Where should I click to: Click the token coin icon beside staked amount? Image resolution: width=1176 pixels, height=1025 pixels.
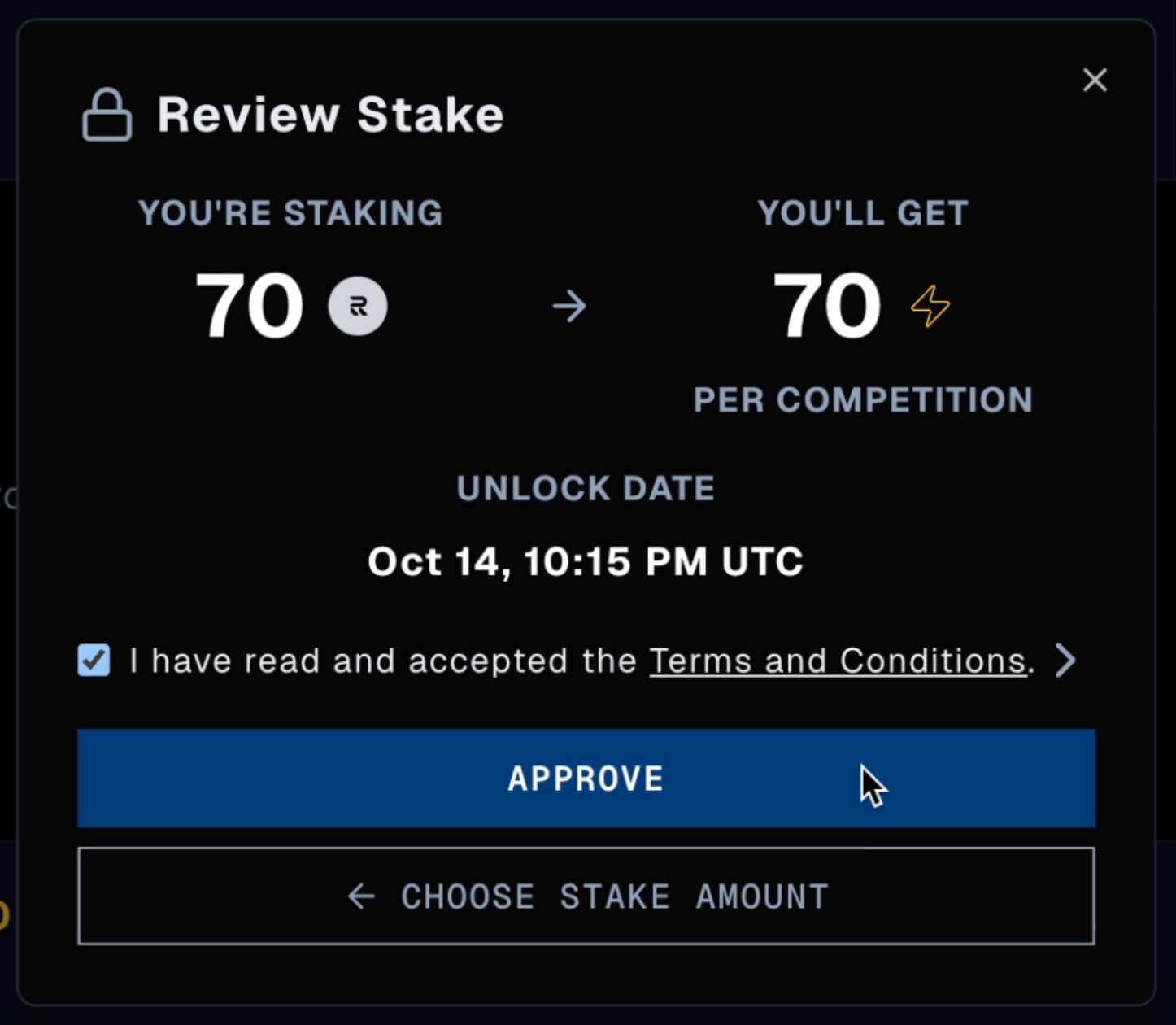[358, 306]
